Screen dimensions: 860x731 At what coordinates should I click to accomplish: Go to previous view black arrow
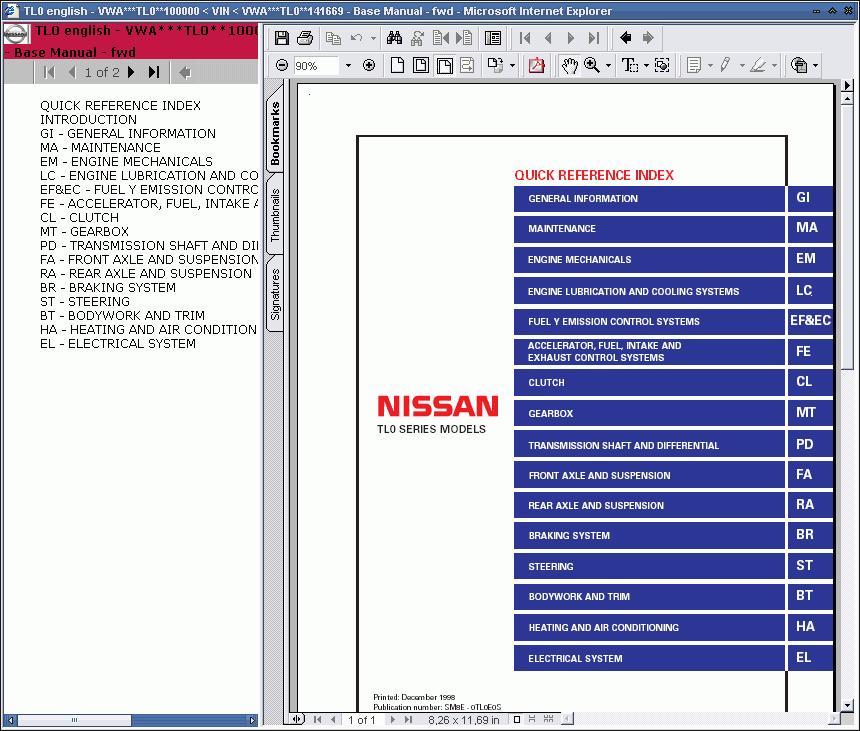pos(625,38)
